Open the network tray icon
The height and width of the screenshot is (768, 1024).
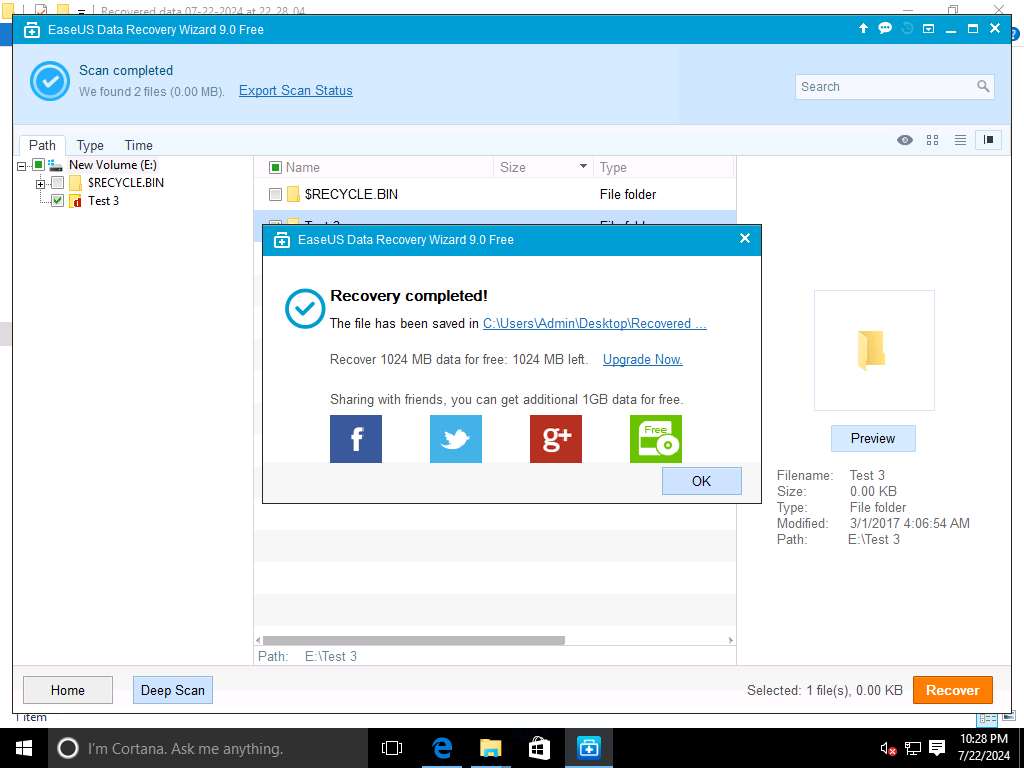point(912,748)
